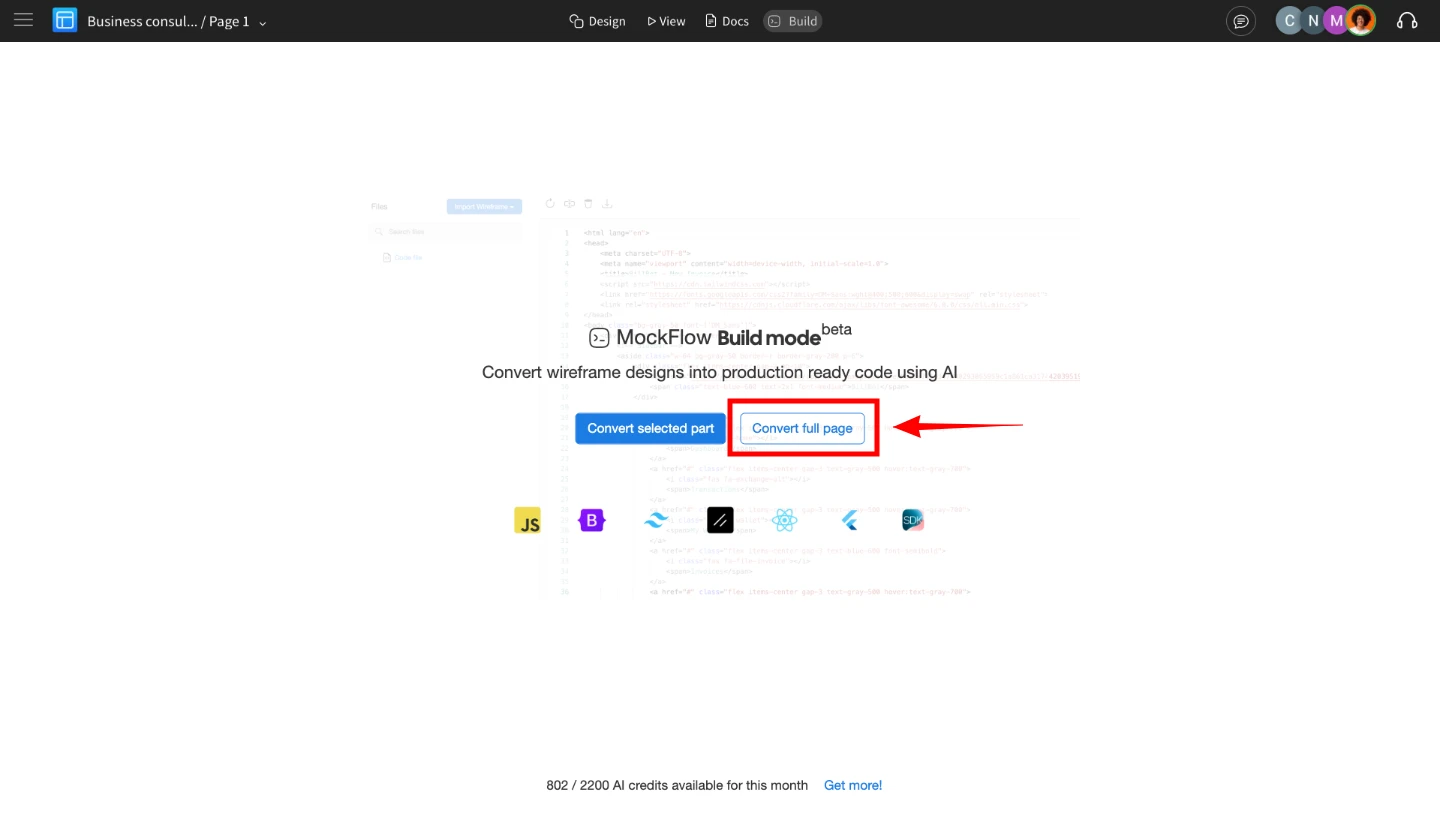Viewport: 1440px width, 816px height.
Task: Choose the black shadcn slash icon
Action: pos(720,520)
